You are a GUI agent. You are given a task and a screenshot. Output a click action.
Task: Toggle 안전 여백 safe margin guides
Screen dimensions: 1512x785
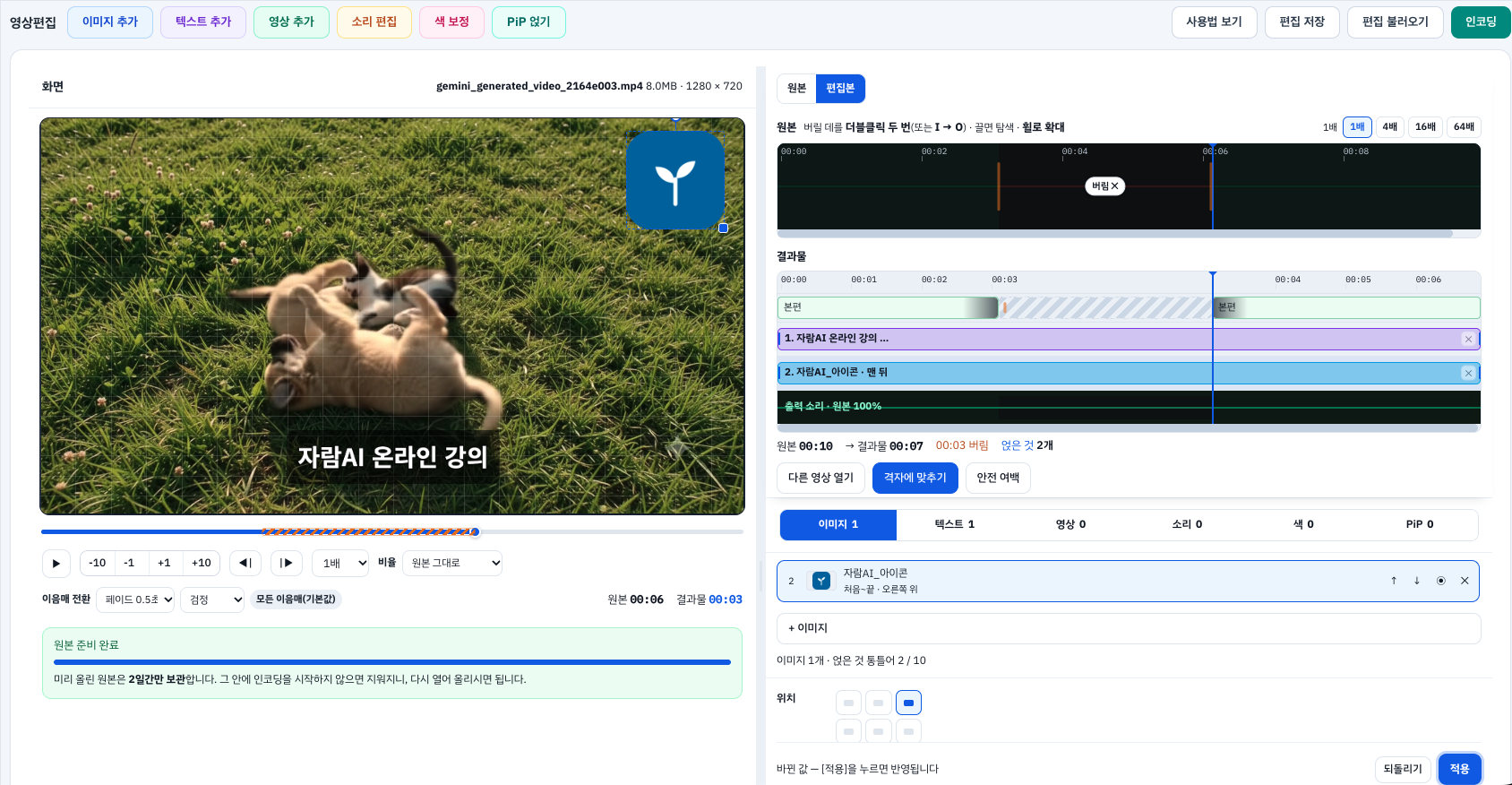[998, 478]
